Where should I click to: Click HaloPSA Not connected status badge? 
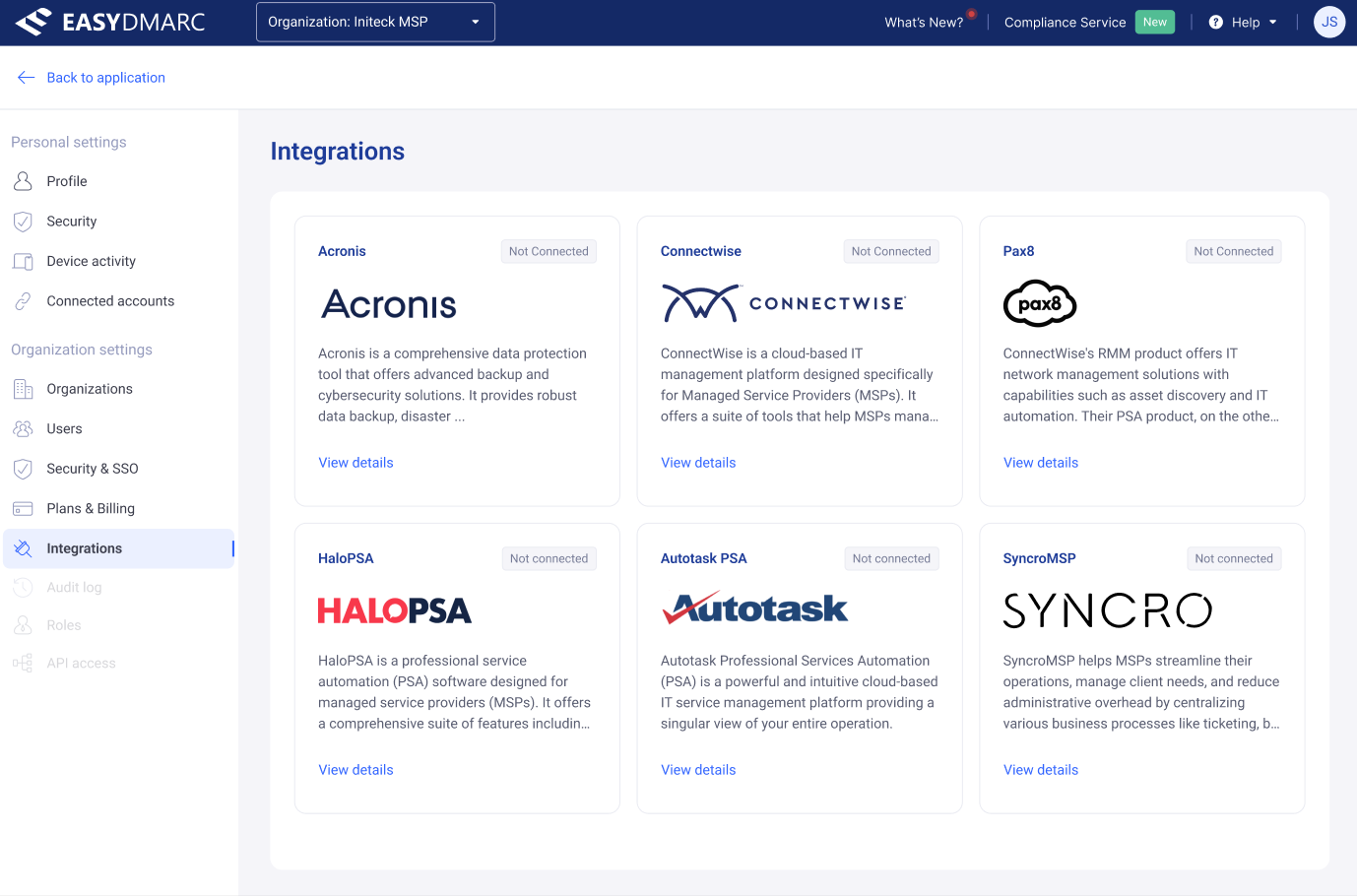pyautogui.click(x=549, y=558)
